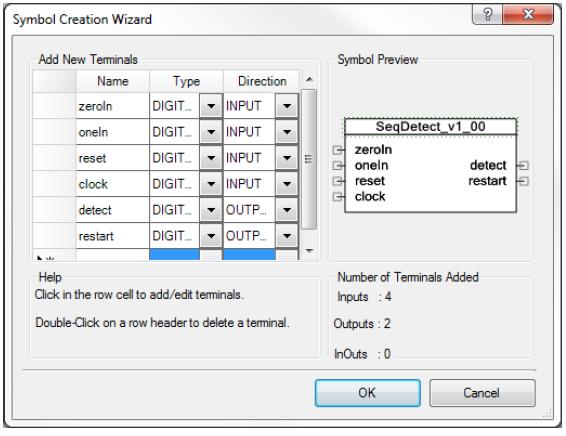Click the OK button
The width and height of the screenshot is (566, 436).
[x=367, y=393]
